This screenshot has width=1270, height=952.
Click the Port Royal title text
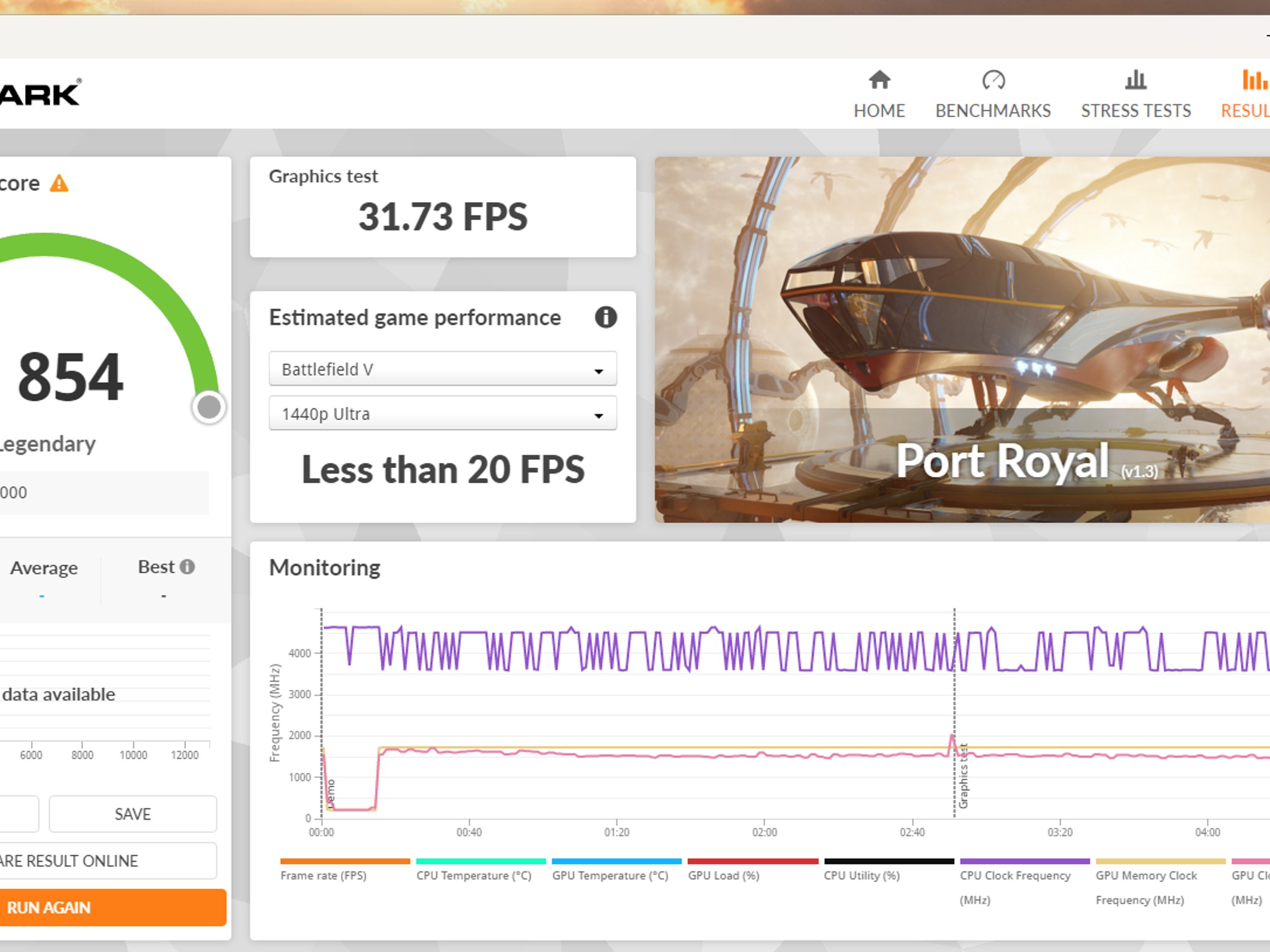tap(1003, 461)
